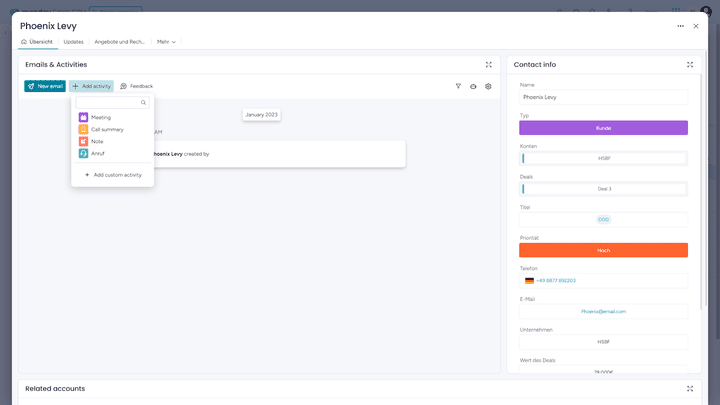Open the Mehr tabs dropdown
The image size is (720, 405).
coord(166,42)
